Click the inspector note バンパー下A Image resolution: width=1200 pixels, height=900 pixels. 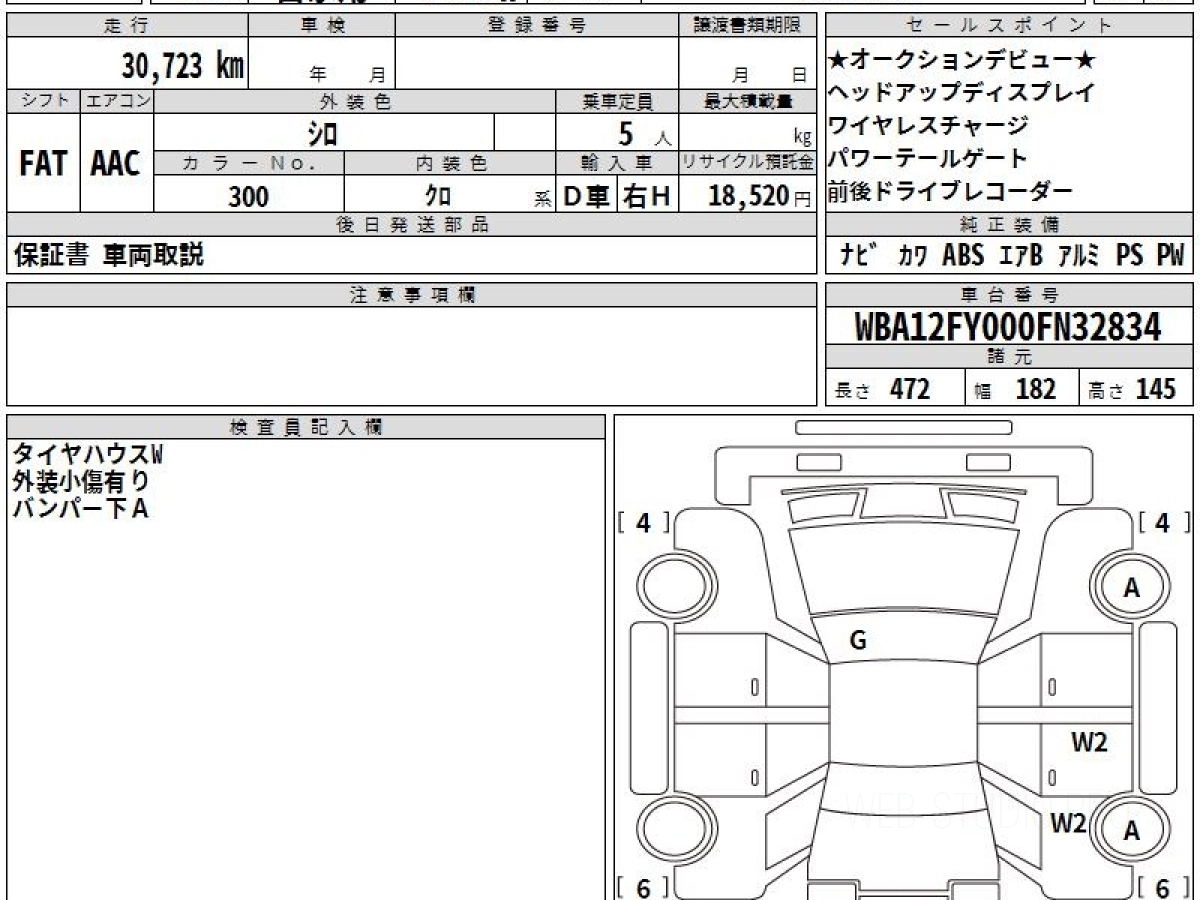click(x=80, y=509)
